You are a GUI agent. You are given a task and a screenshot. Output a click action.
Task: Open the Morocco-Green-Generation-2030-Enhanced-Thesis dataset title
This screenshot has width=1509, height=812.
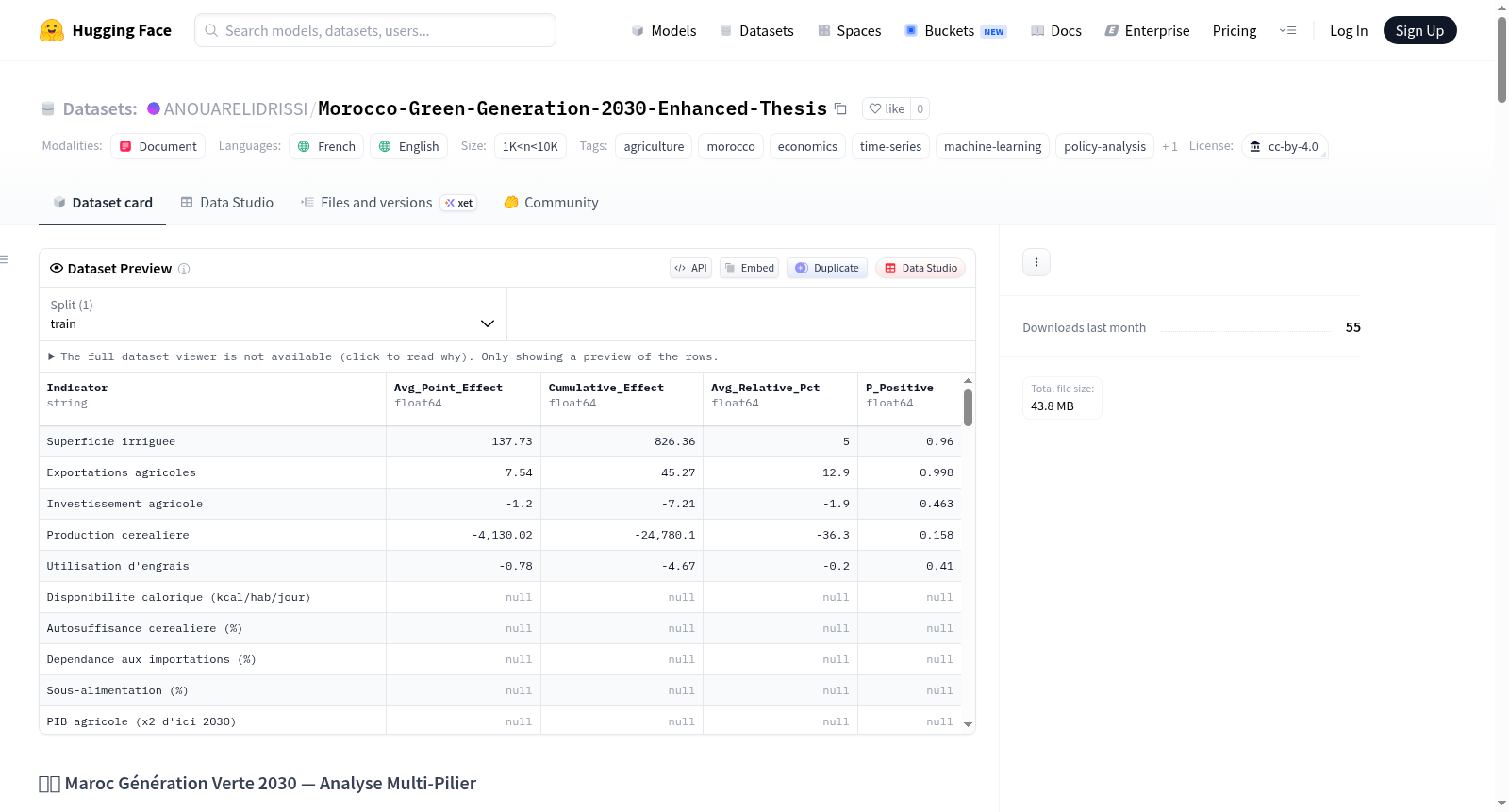click(572, 108)
